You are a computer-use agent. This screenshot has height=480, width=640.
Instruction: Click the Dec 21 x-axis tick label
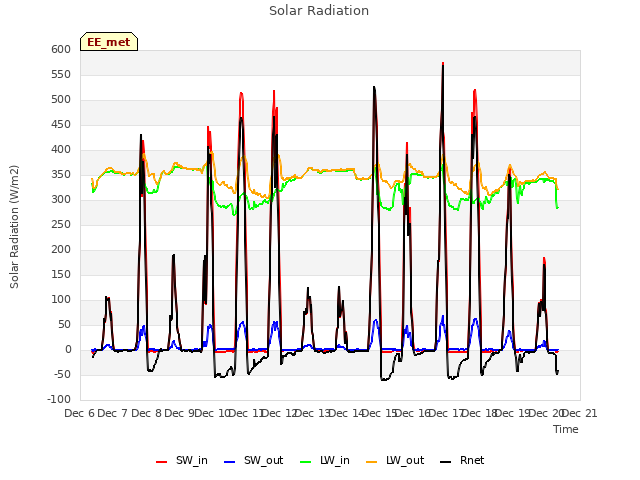[580, 413]
